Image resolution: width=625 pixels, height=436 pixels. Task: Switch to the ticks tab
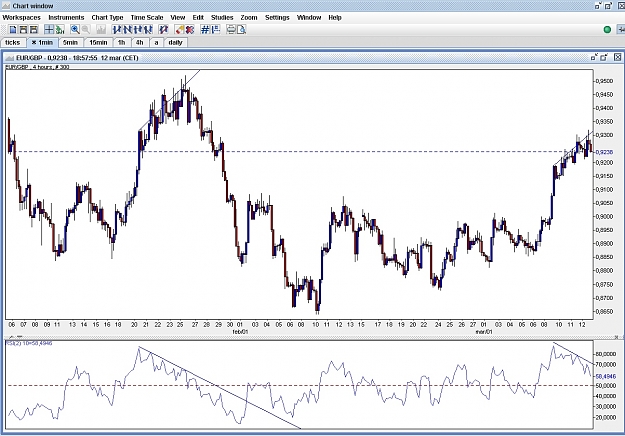point(13,43)
